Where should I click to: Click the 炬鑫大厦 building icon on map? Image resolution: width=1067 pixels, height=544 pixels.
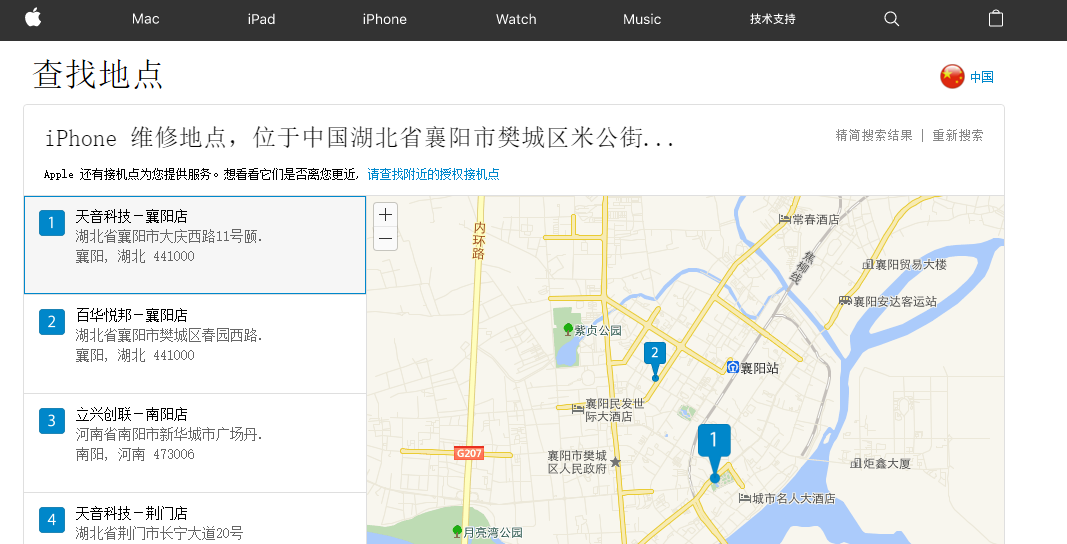pyautogui.click(x=857, y=463)
